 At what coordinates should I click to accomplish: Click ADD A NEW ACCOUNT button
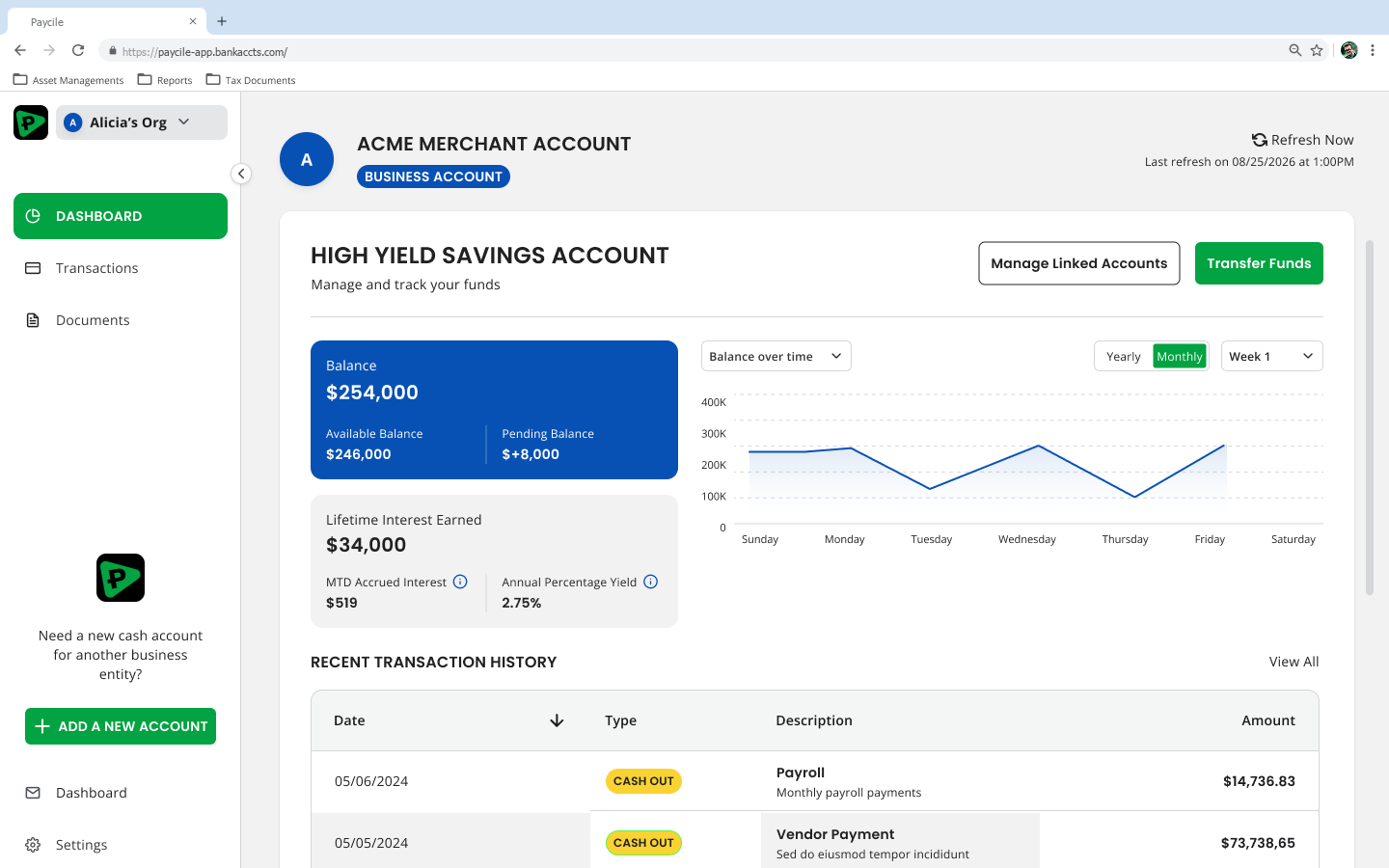(x=121, y=726)
